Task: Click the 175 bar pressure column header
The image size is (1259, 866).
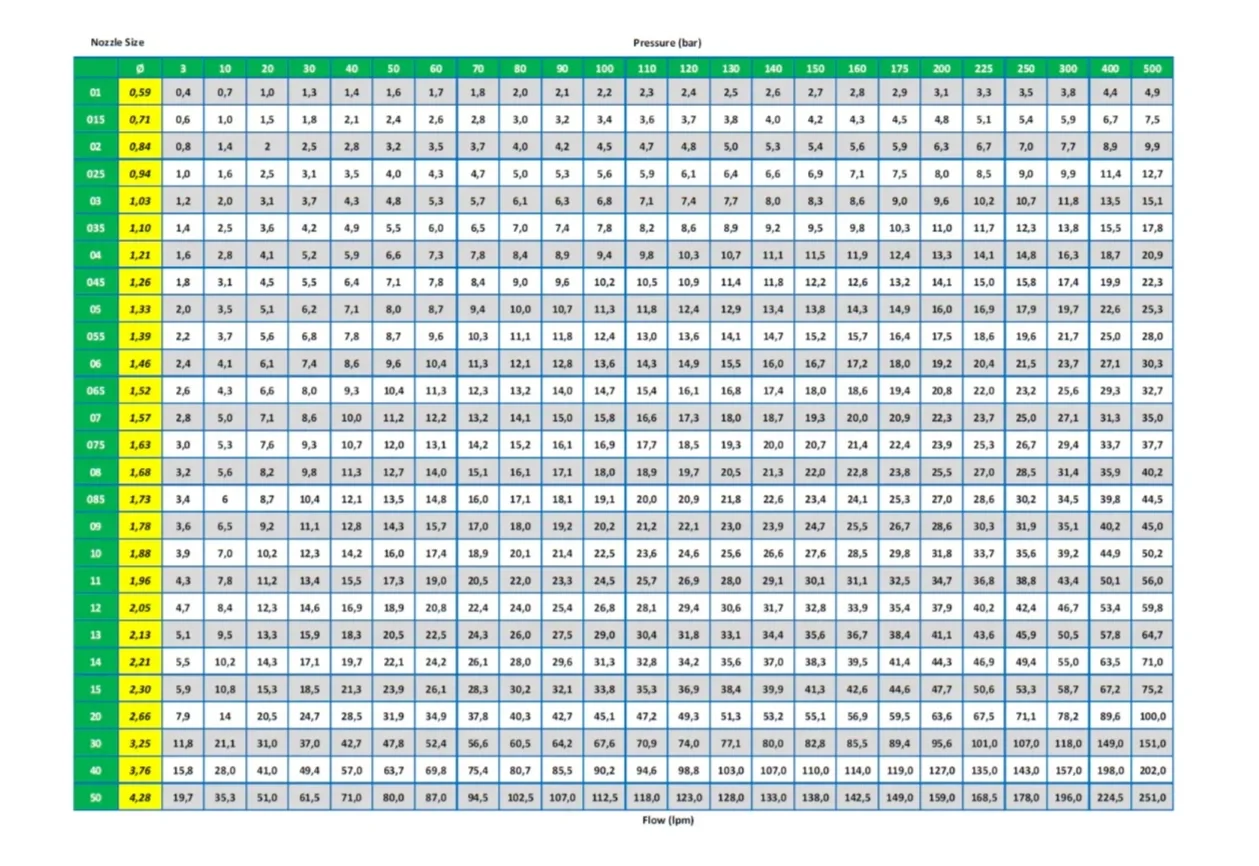Action: (x=899, y=69)
